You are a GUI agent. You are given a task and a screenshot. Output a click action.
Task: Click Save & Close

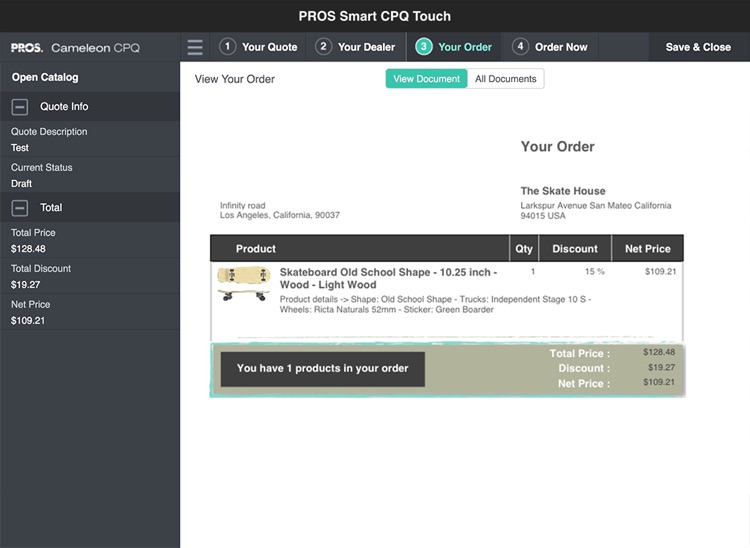point(698,47)
